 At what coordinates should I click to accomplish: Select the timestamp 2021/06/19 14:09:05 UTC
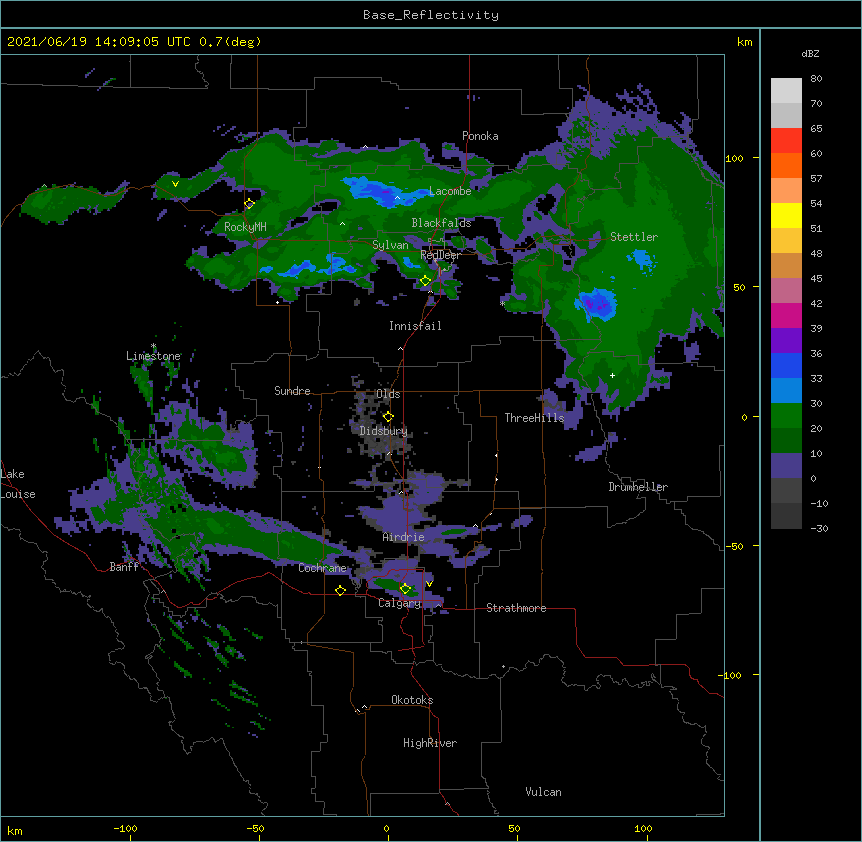pyautogui.click(x=99, y=42)
